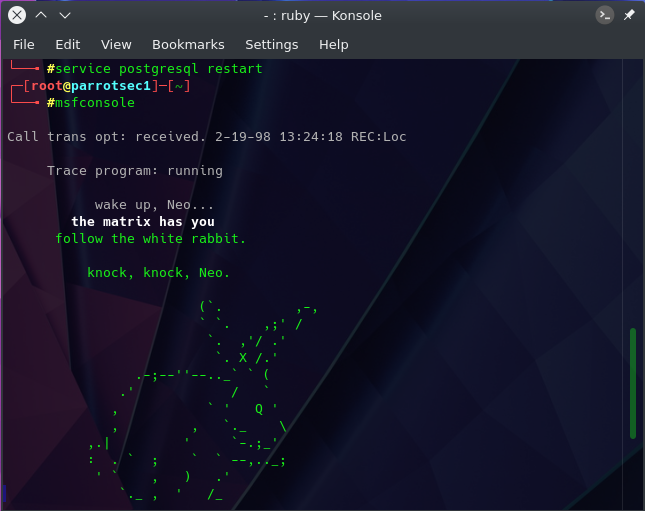Screen dimensions: 645x511
Task: Open the View menu
Action: (x=116, y=44)
